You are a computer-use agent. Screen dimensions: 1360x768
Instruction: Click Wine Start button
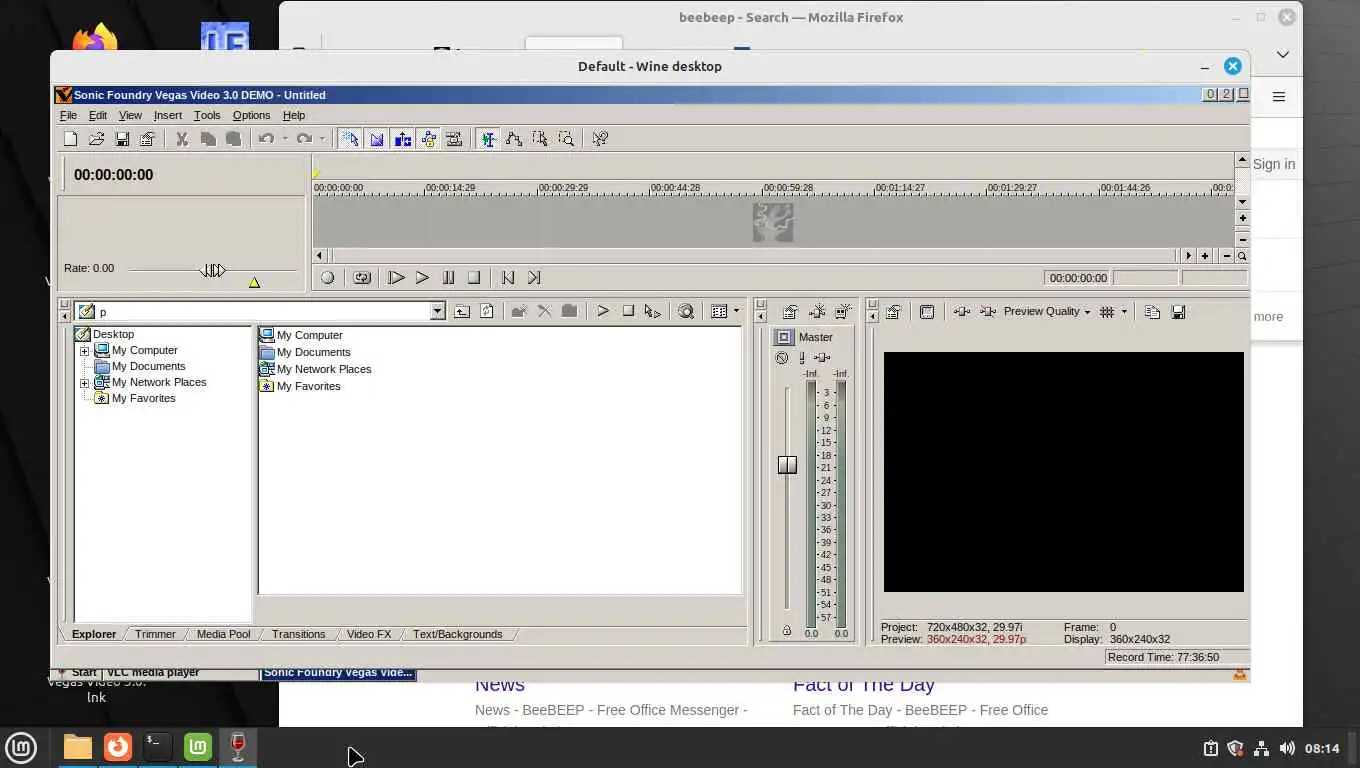pyautogui.click(x=76, y=673)
